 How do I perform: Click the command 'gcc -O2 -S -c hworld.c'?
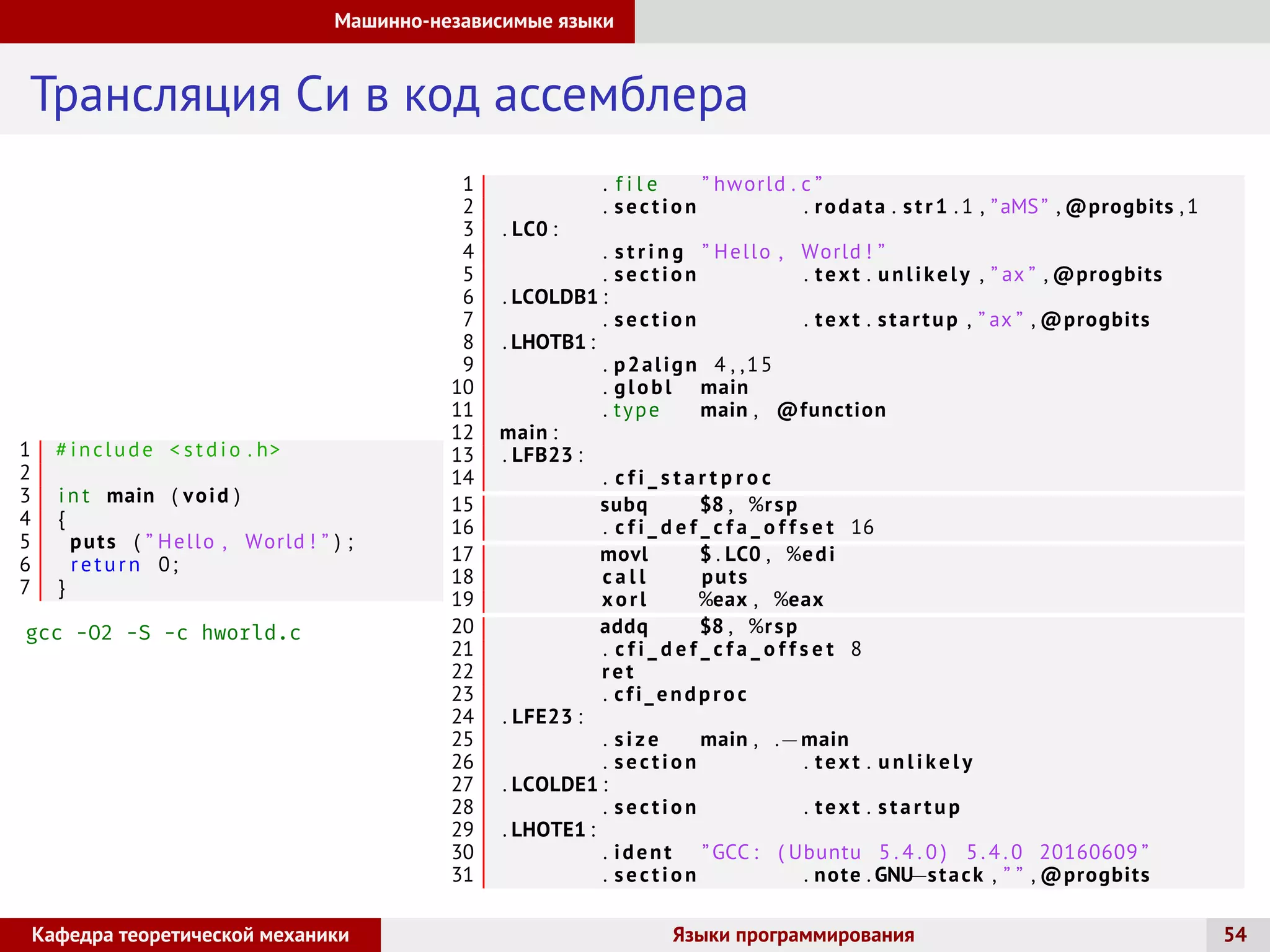[x=163, y=633]
